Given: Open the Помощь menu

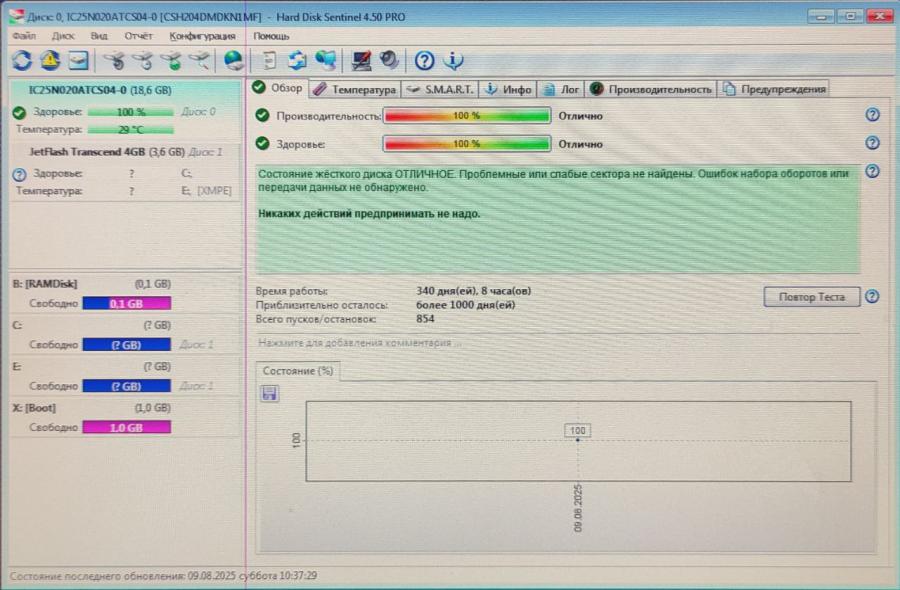Looking at the screenshot, I should coord(271,36).
